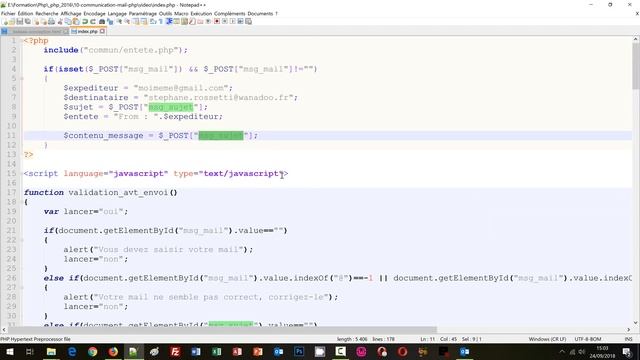Place cursor in $contenu_message on line 11
The height and width of the screenshot is (360, 640).
(103, 136)
